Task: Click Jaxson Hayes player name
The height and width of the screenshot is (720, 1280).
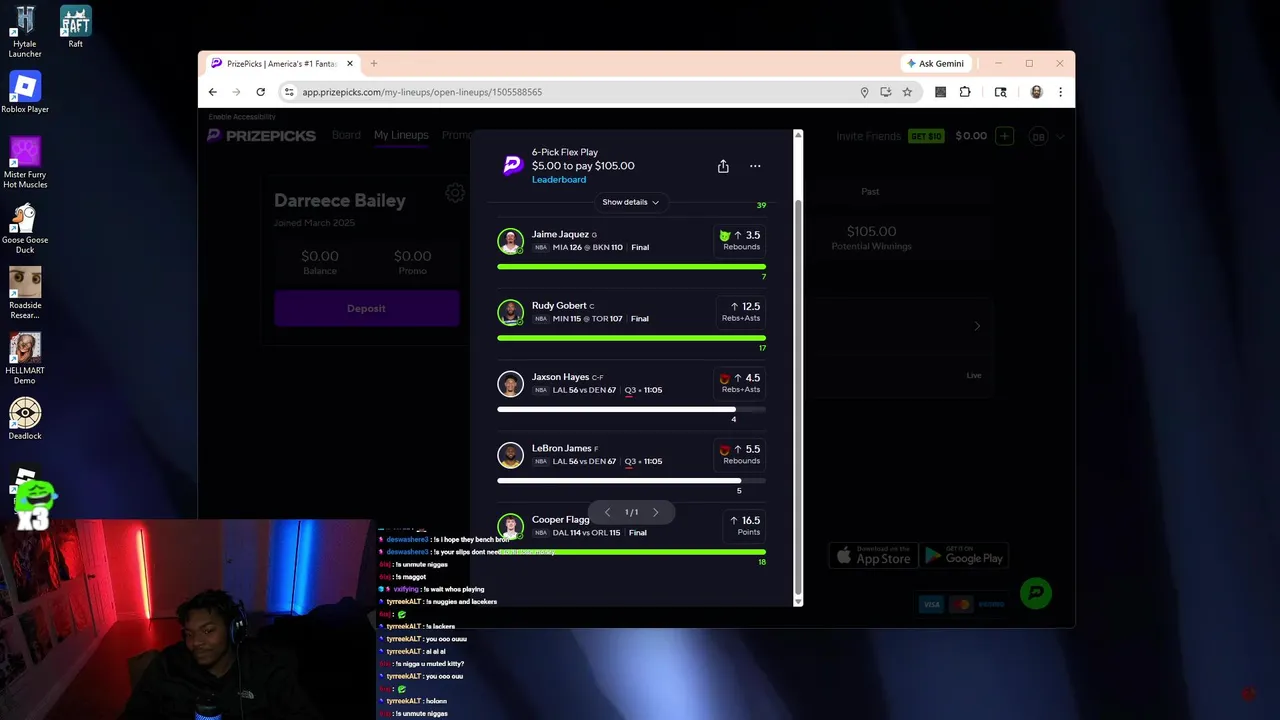Action: click(x=560, y=377)
